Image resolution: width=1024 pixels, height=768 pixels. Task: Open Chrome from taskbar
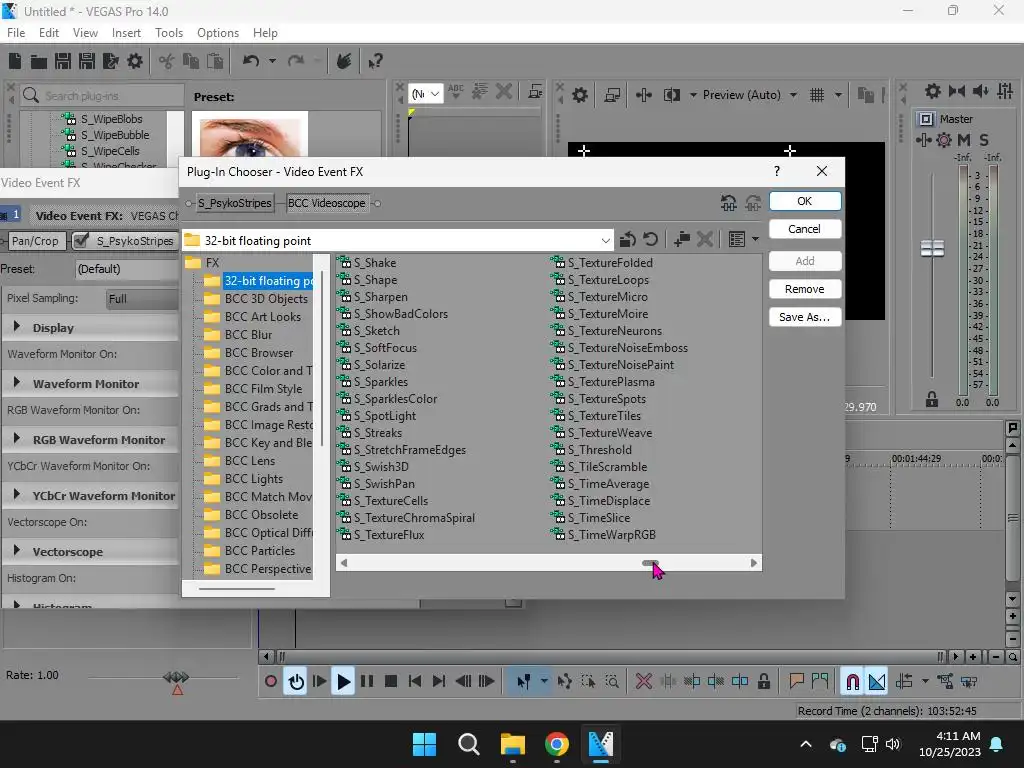pos(556,744)
